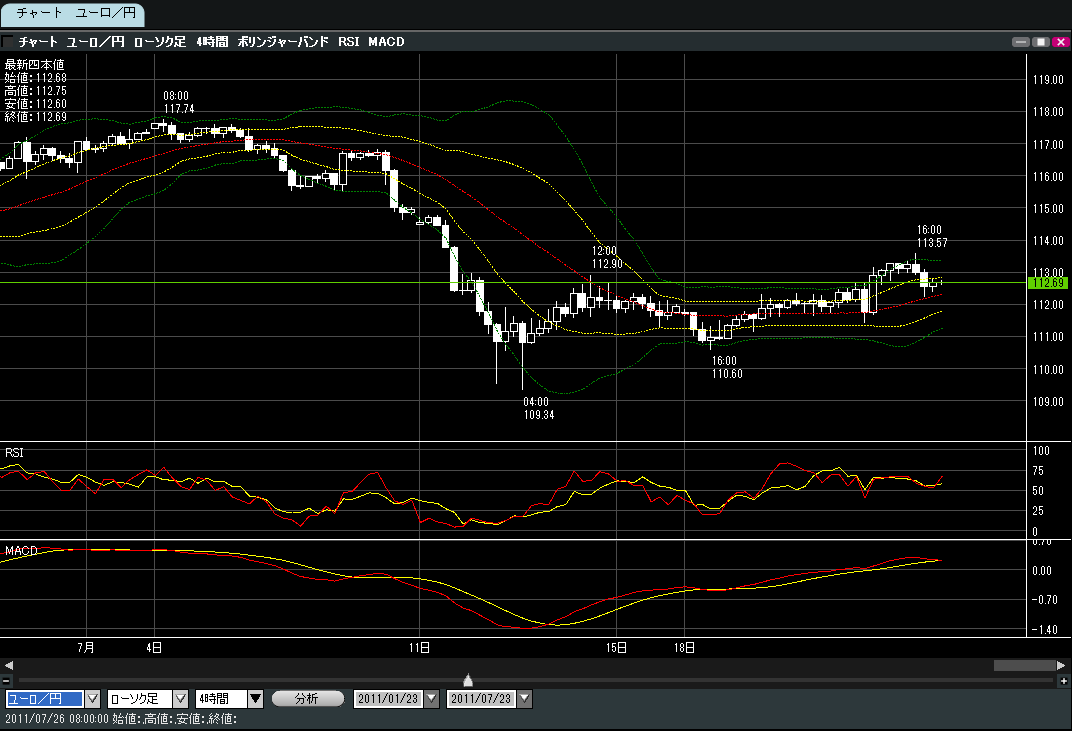Viewport: 1072px width, 731px height.
Task: Zoom out using the minus icon
Action: 6,681
